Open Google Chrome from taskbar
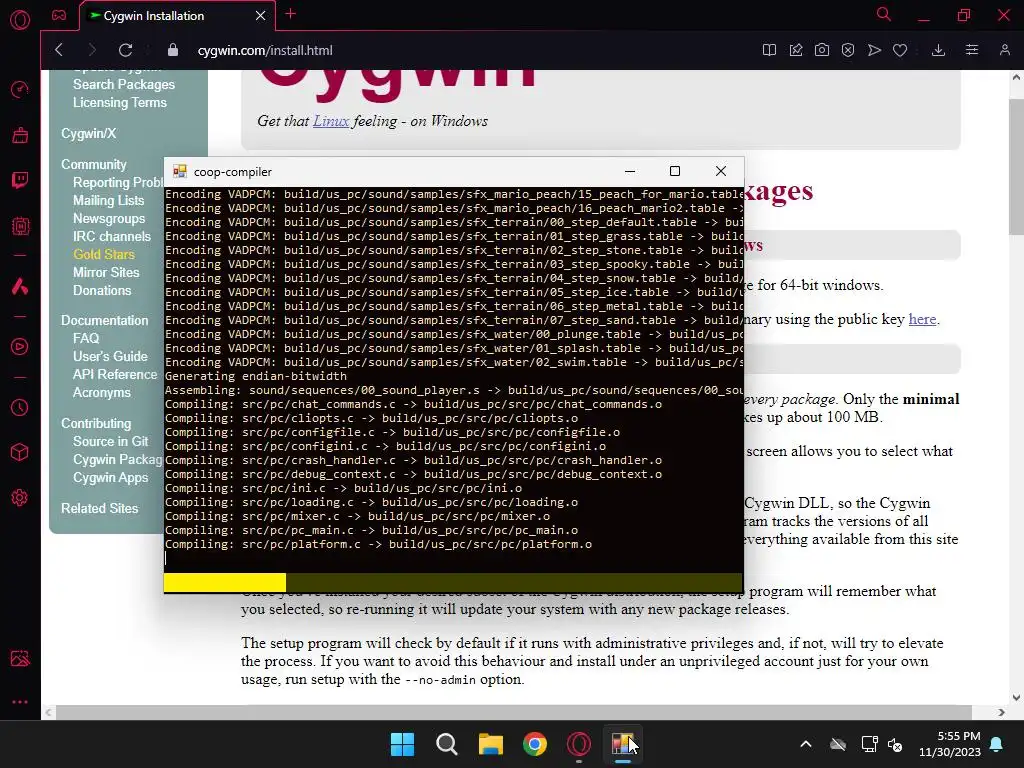This screenshot has height=768, width=1024. coord(535,744)
